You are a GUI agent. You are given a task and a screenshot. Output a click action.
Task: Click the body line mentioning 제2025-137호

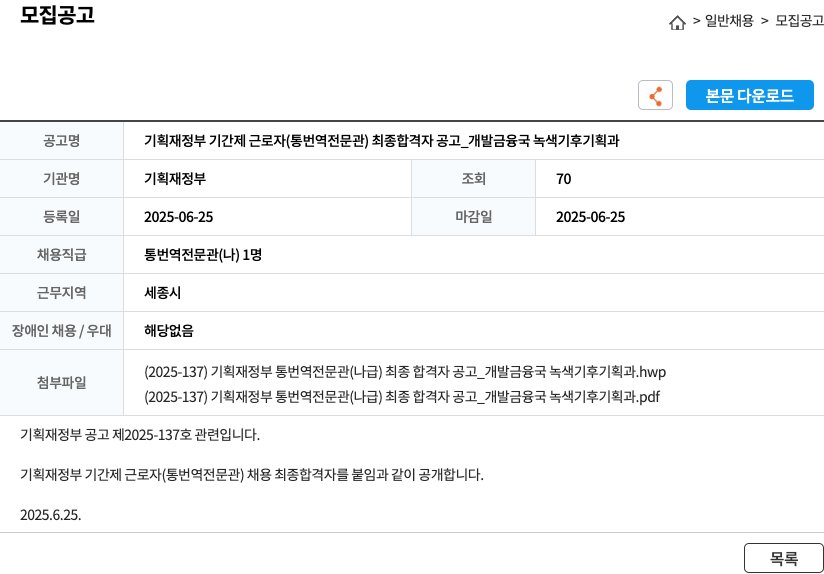tap(140, 435)
